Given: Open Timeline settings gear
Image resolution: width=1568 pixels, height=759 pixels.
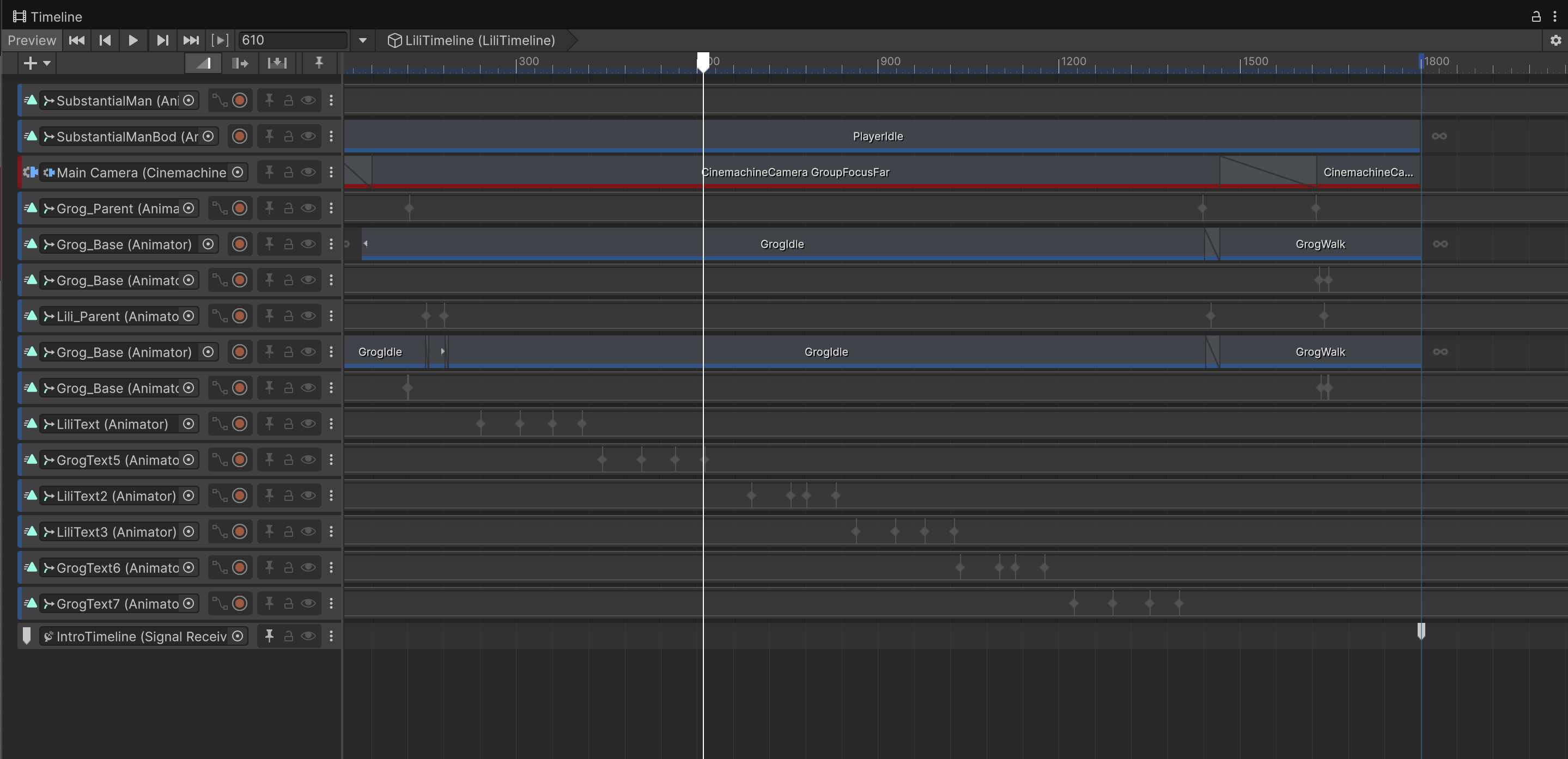Looking at the screenshot, I should click(x=1555, y=40).
